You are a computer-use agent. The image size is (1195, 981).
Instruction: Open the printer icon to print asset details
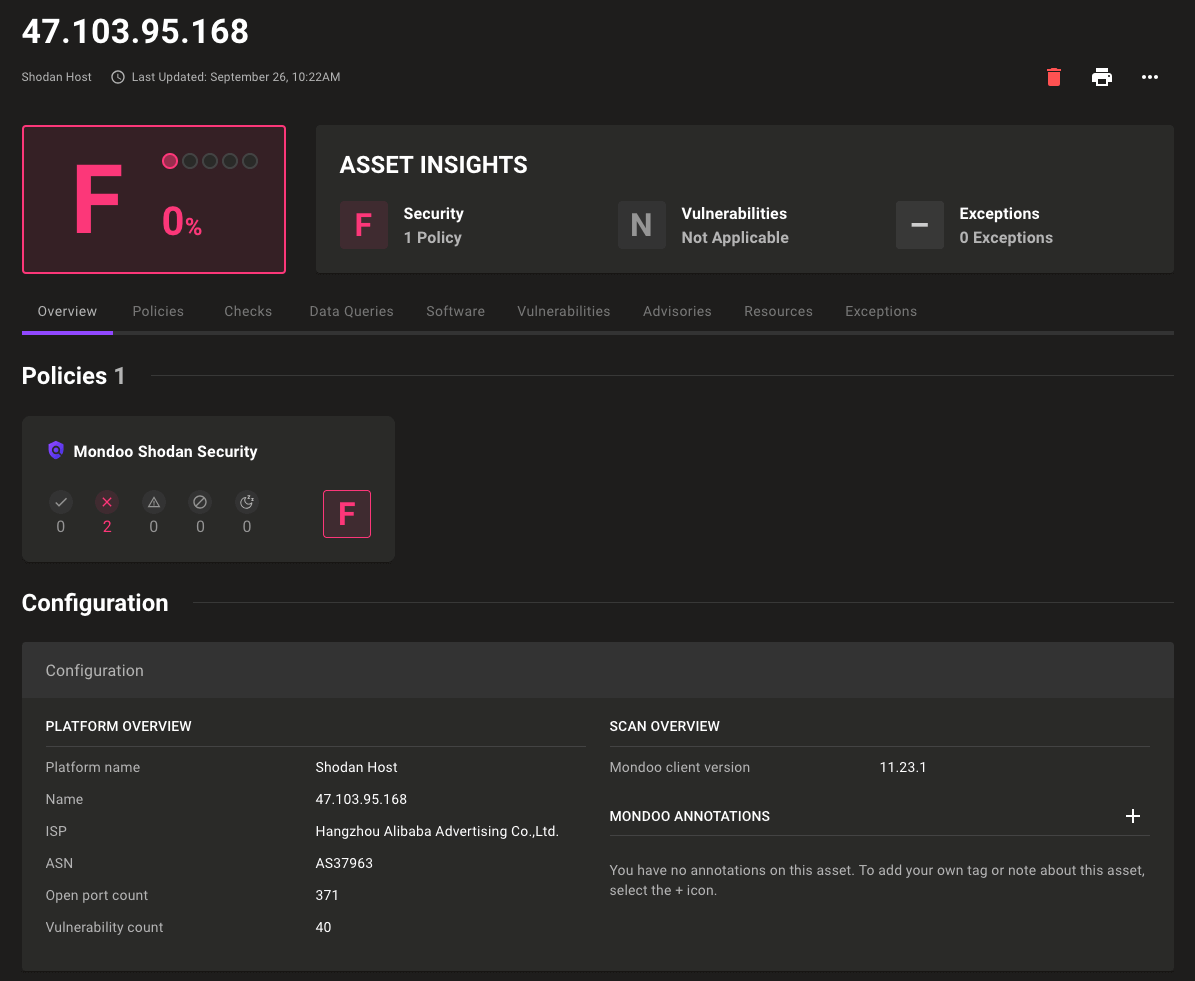[x=1101, y=77]
